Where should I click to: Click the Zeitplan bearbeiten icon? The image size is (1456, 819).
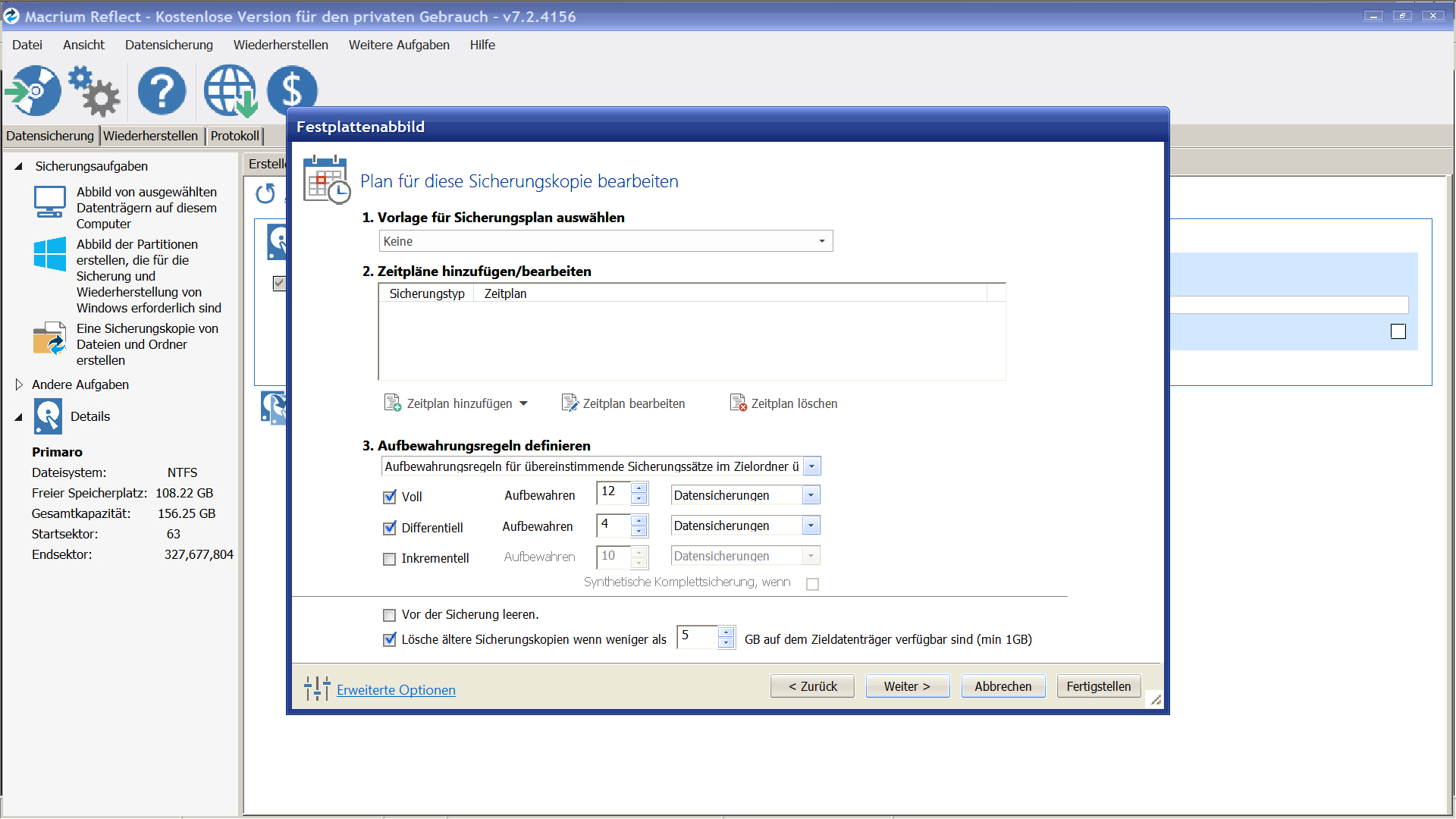coord(570,403)
